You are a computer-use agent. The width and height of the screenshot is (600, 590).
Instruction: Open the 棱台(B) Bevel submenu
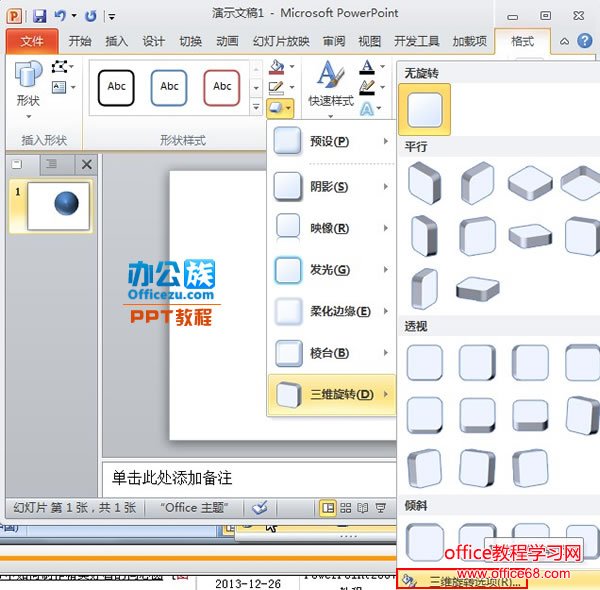coord(331,353)
